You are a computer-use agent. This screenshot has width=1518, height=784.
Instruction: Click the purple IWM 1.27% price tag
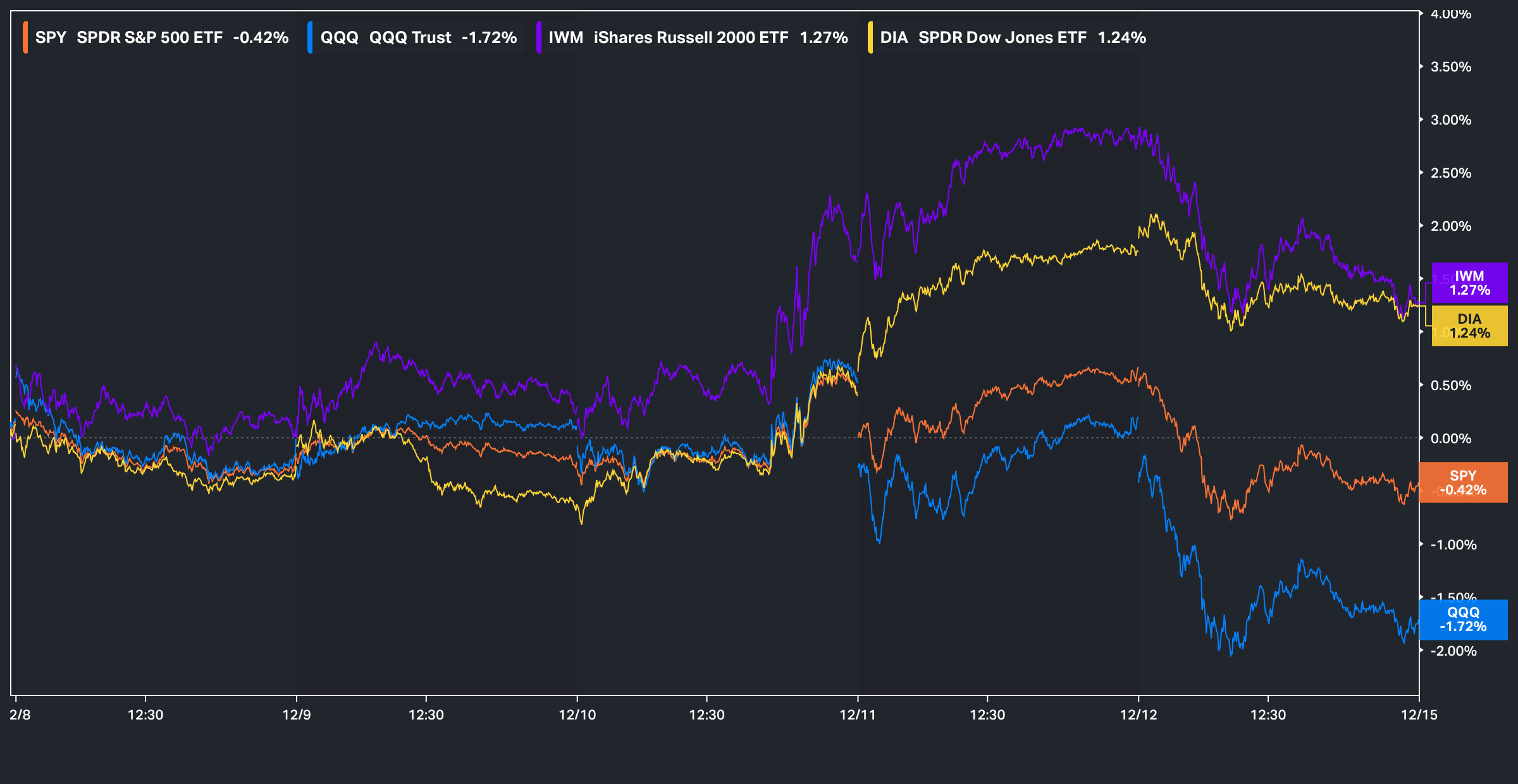tap(1469, 283)
